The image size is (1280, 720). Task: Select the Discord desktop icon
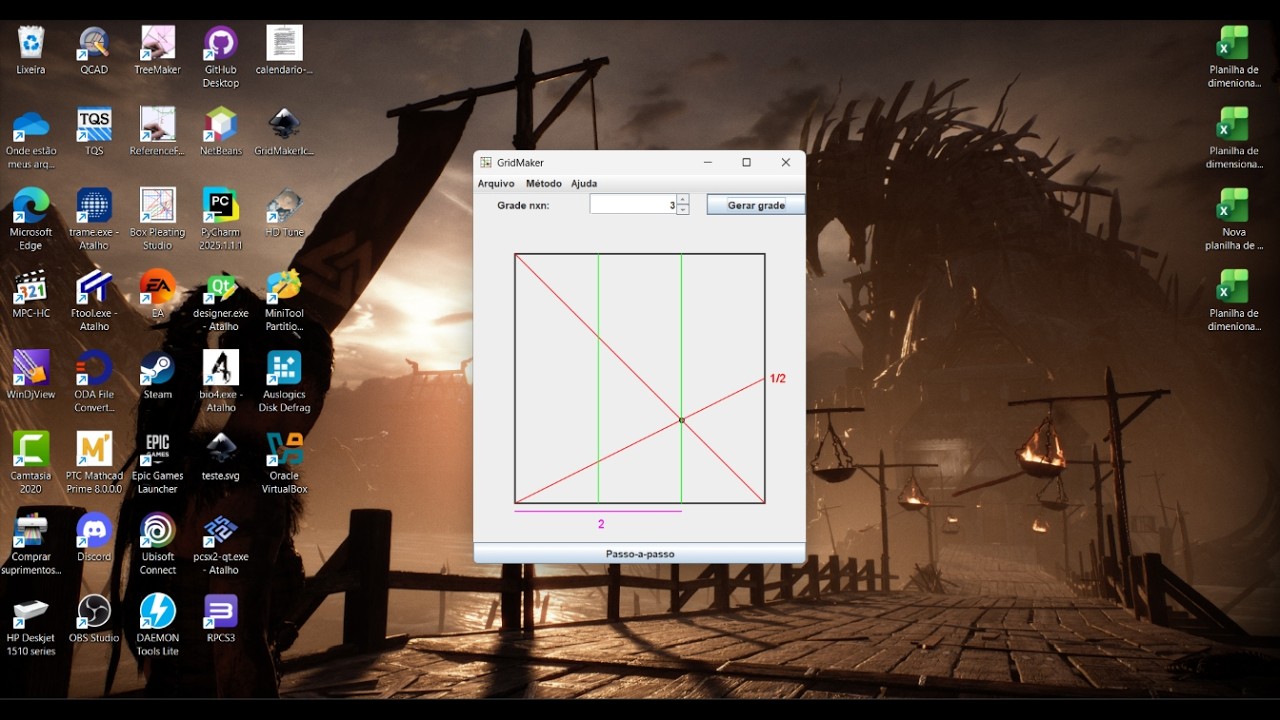(x=94, y=537)
